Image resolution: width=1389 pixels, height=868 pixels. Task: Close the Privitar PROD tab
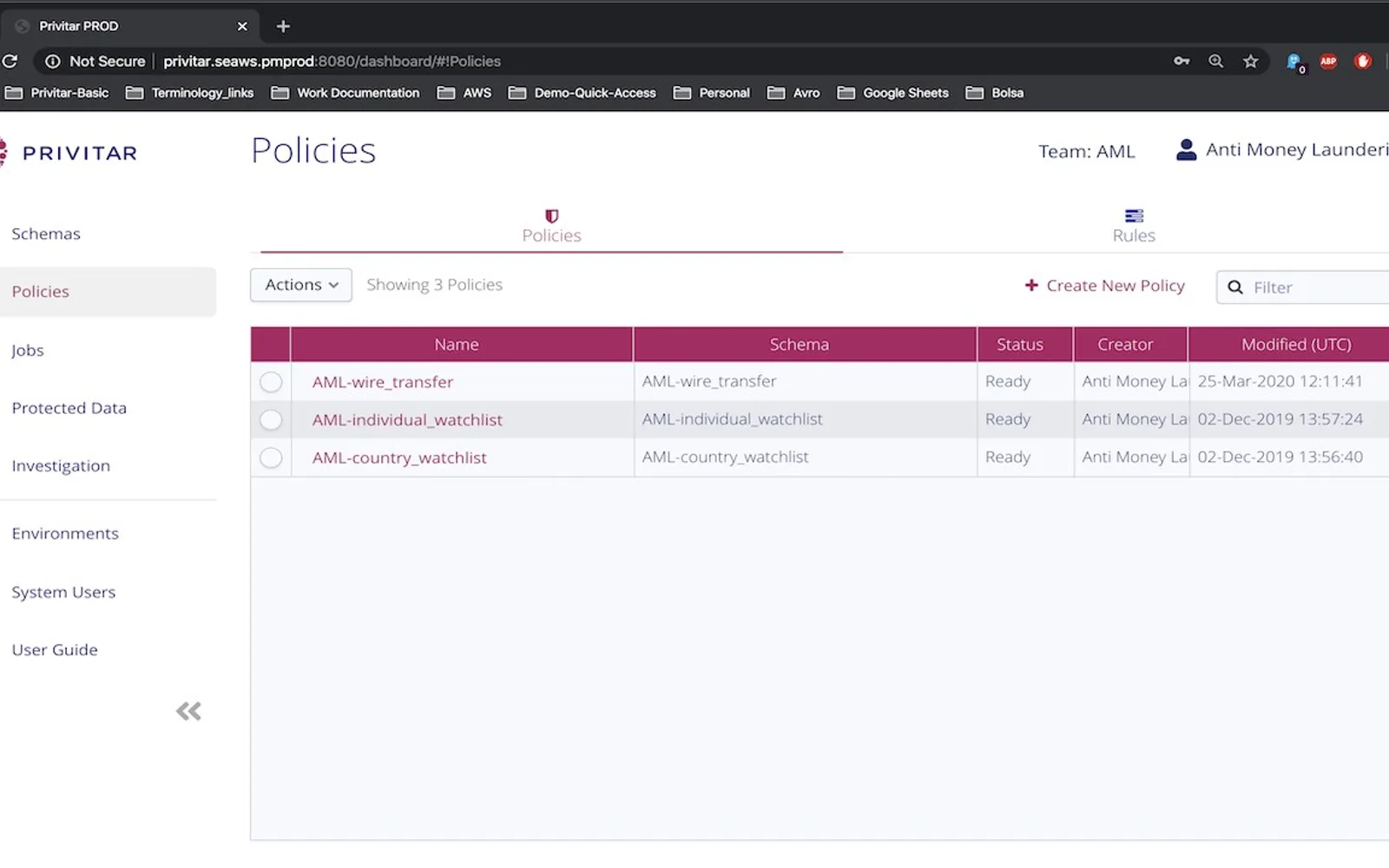[242, 26]
